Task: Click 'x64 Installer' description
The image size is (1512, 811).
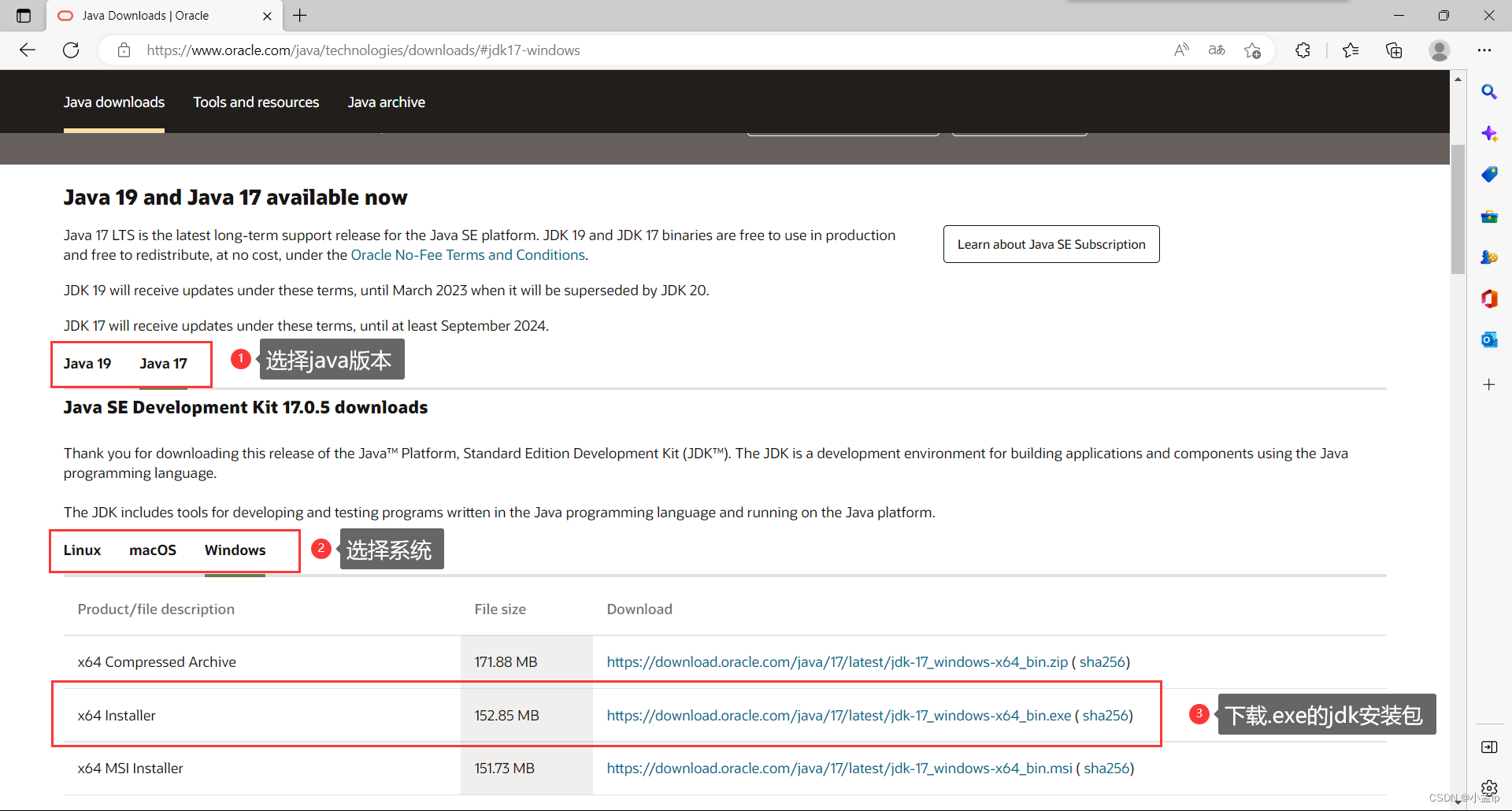Action: click(x=117, y=716)
